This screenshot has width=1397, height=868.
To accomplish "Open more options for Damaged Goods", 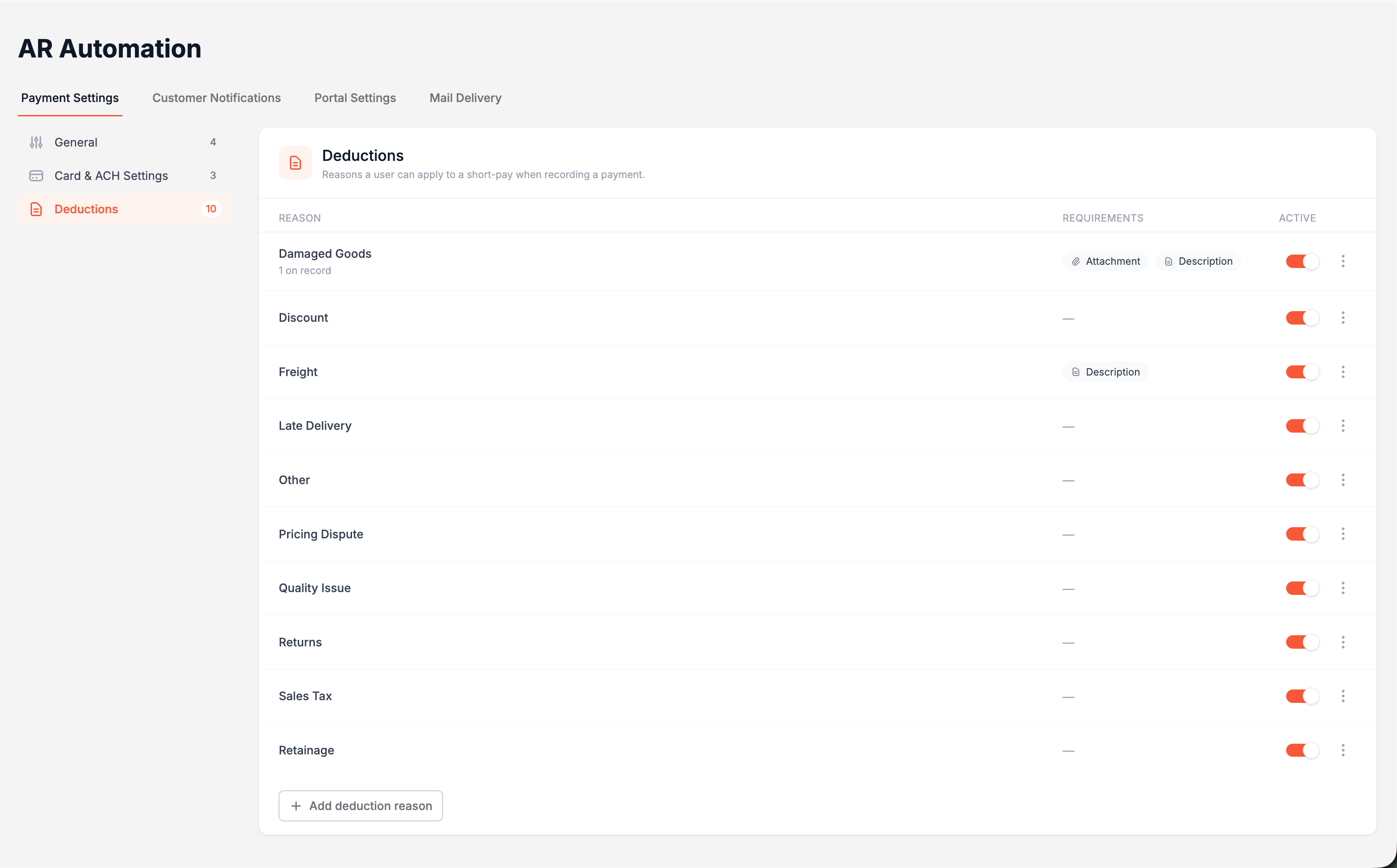I will [x=1343, y=261].
